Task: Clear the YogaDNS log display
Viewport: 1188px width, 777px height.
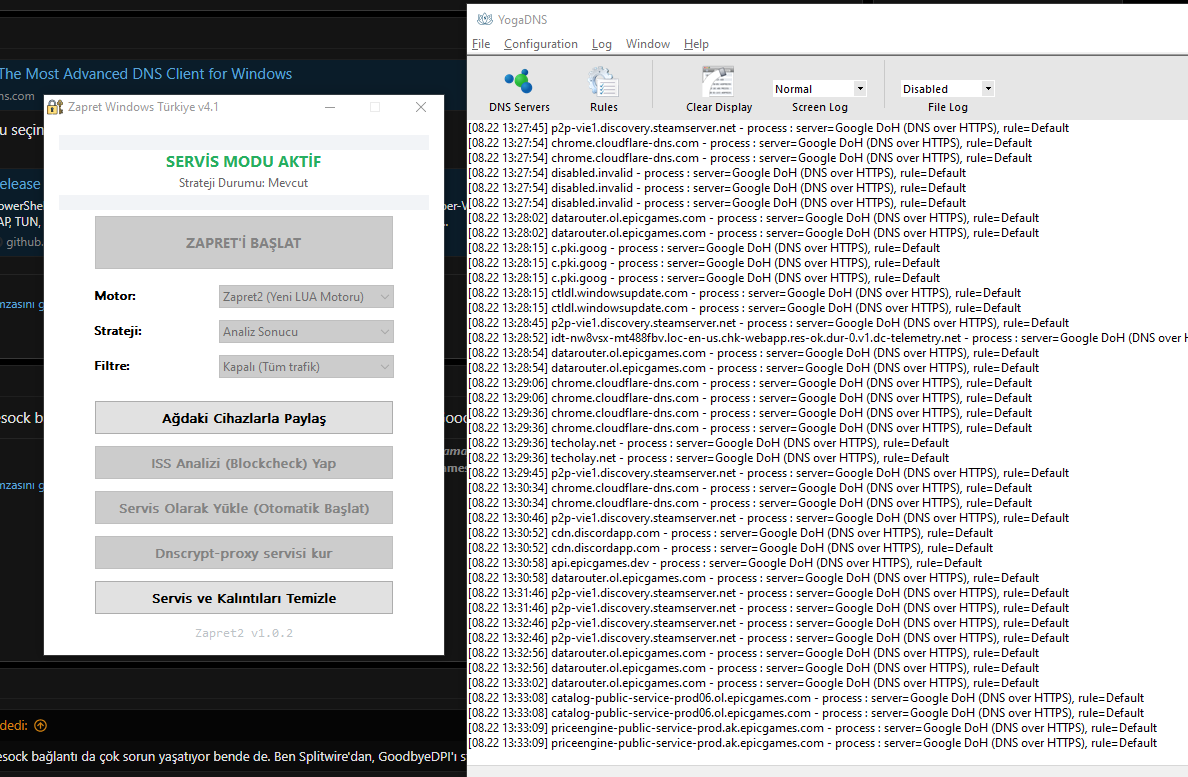Action: click(x=718, y=90)
